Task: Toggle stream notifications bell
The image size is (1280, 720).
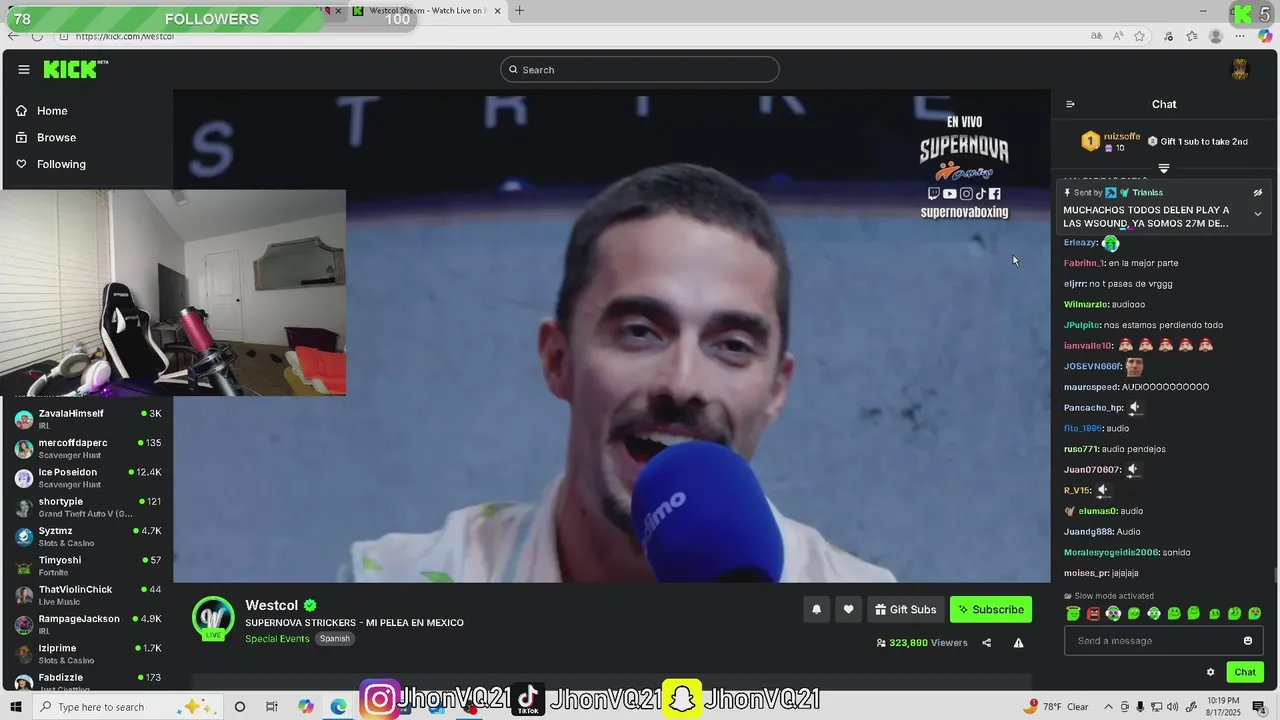Action: coord(816,609)
